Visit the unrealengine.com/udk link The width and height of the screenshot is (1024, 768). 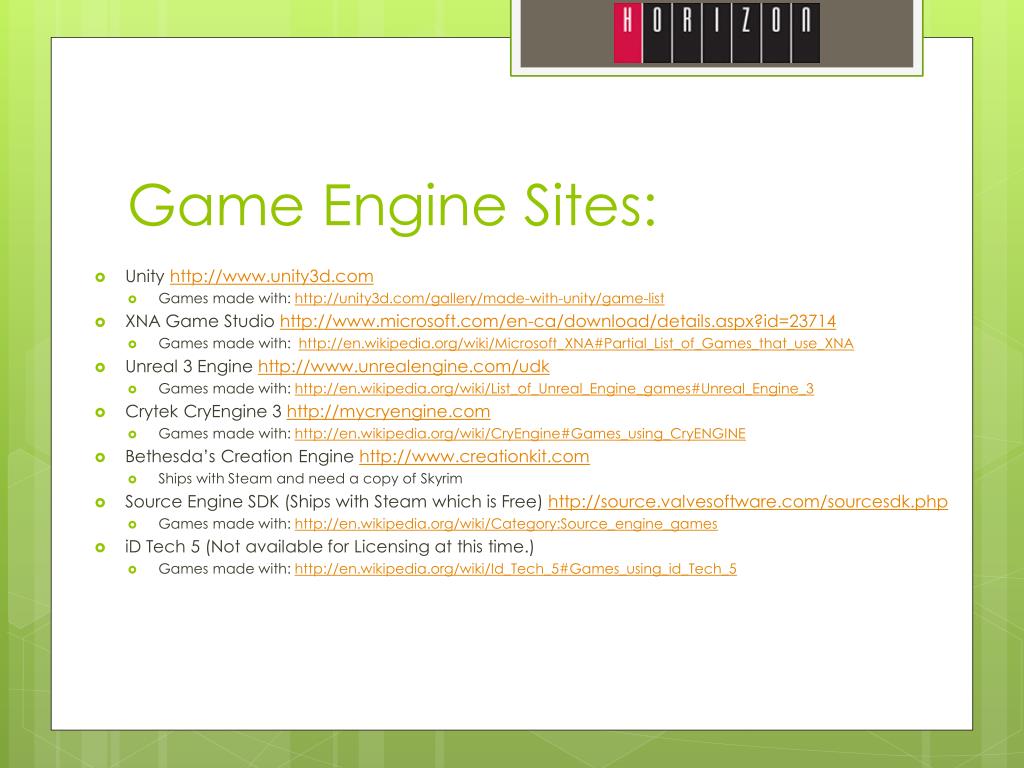(404, 366)
